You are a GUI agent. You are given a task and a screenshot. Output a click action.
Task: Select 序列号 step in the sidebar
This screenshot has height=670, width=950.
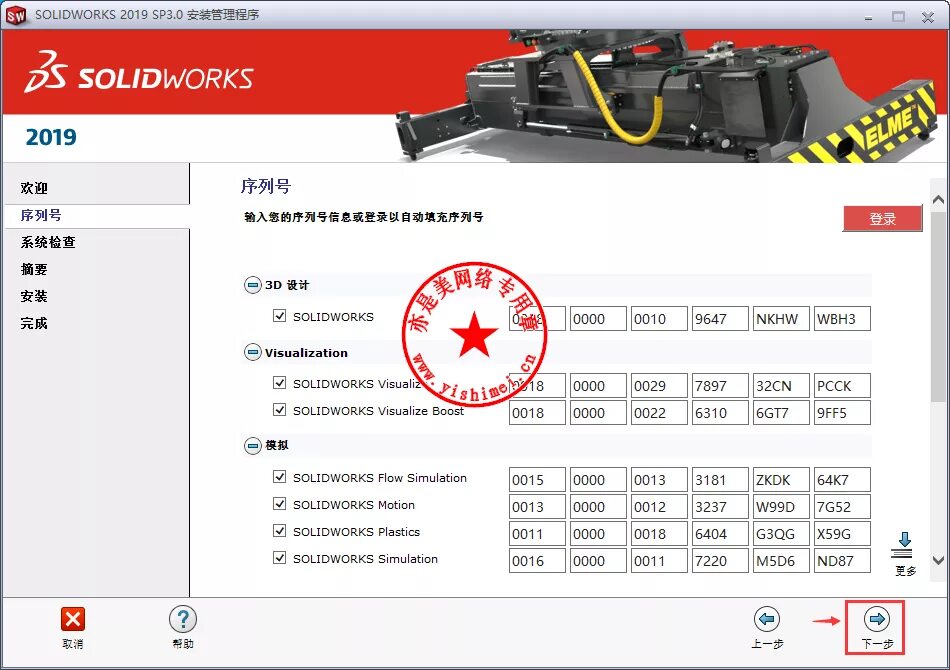click(x=41, y=215)
